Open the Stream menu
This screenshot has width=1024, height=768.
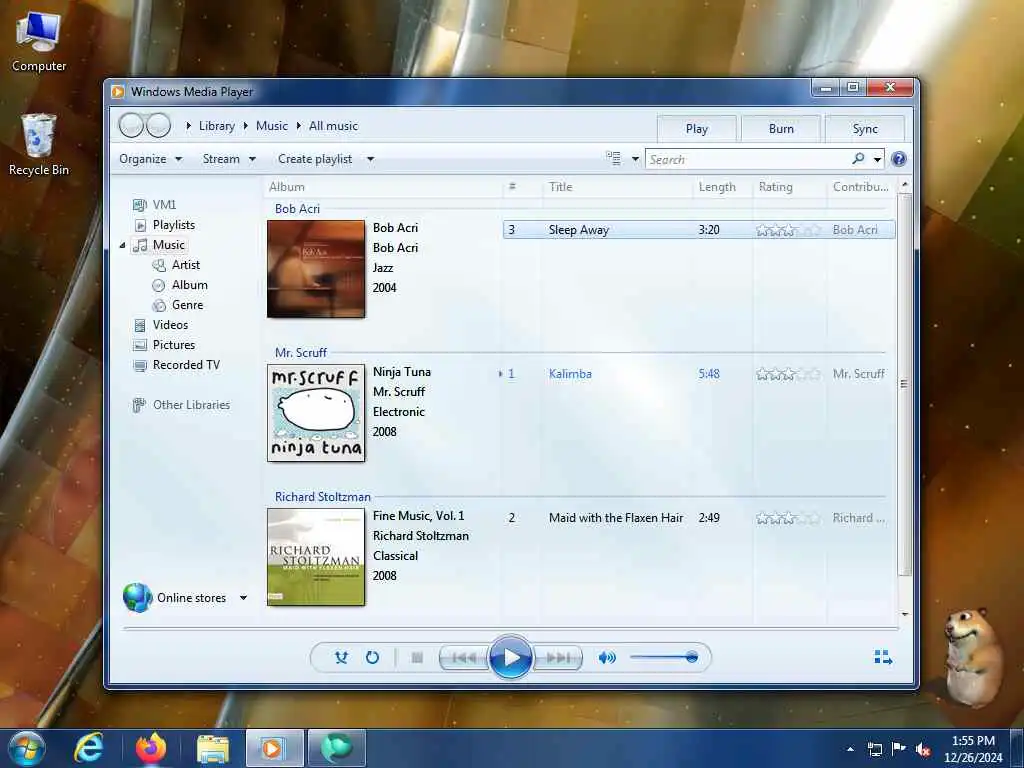[229, 159]
